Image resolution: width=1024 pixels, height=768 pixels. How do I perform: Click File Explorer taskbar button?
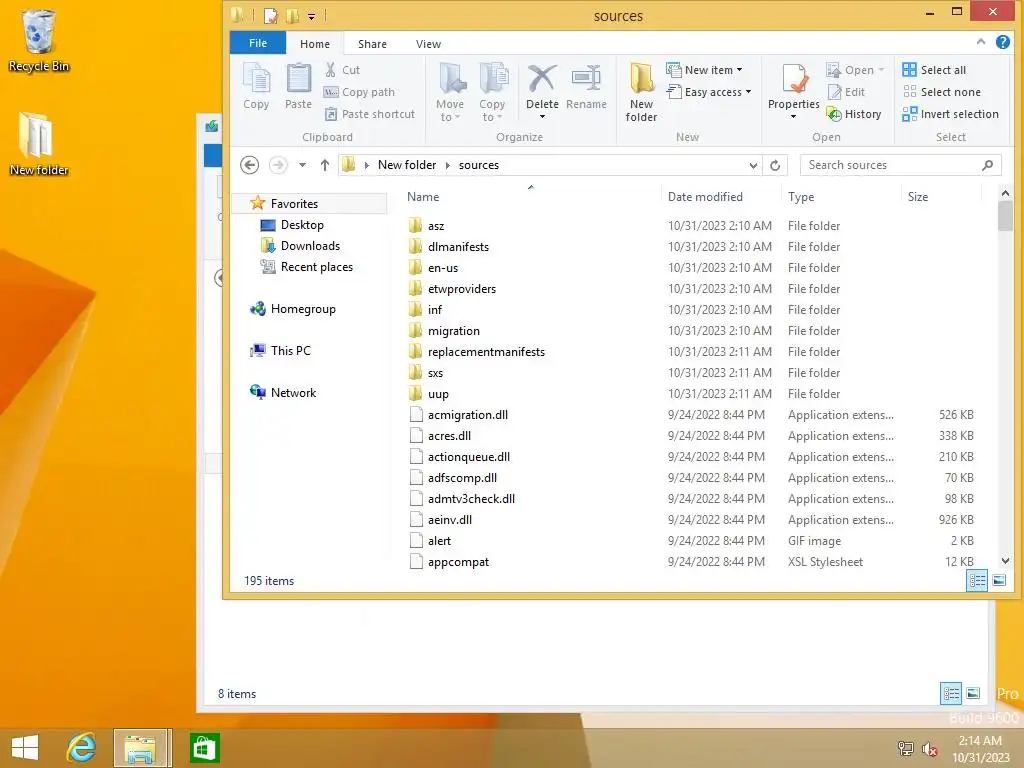click(141, 748)
